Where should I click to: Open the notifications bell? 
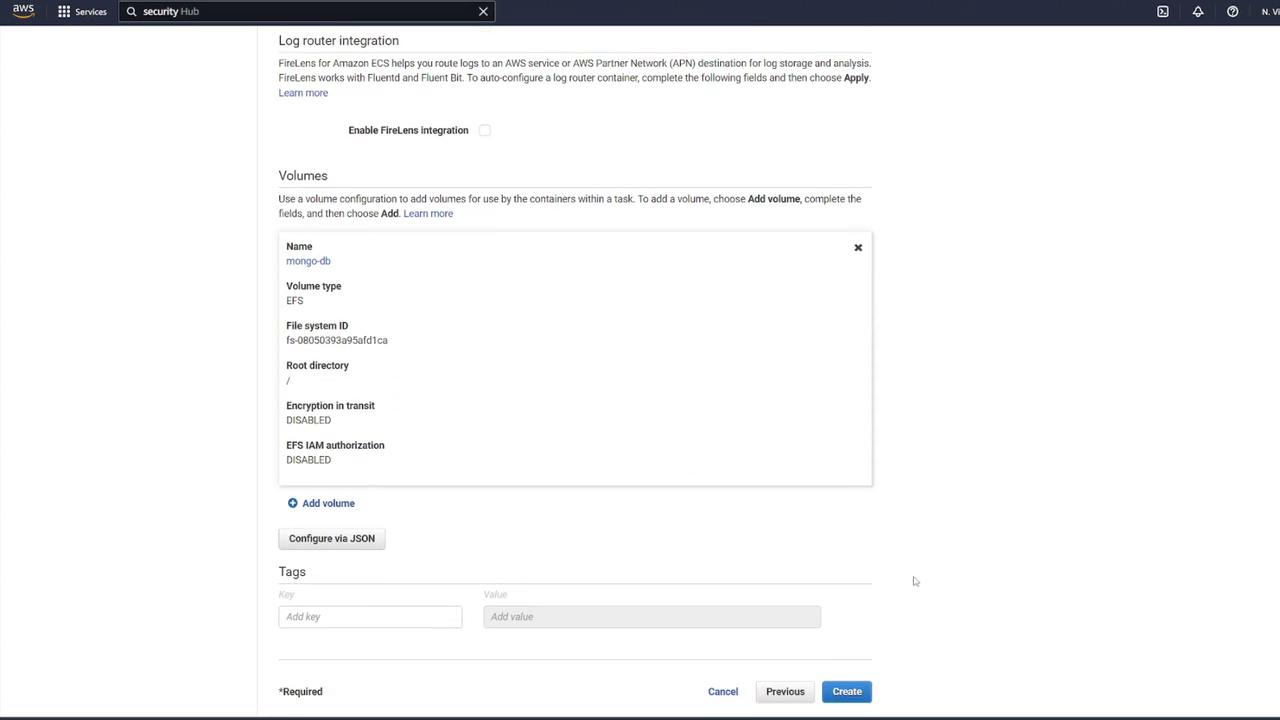tap(1197, 11)
